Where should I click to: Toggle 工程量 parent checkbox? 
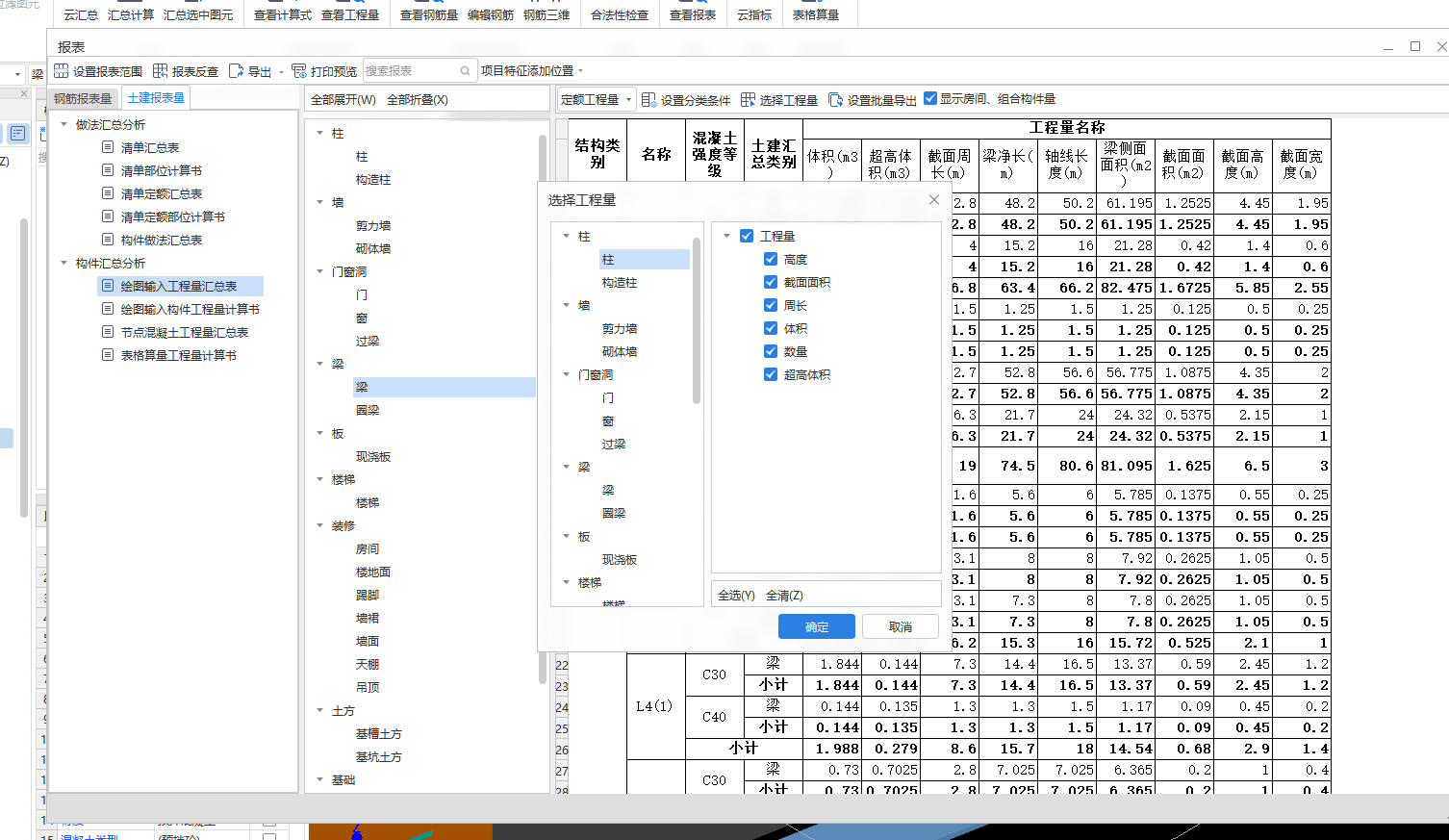747,236
